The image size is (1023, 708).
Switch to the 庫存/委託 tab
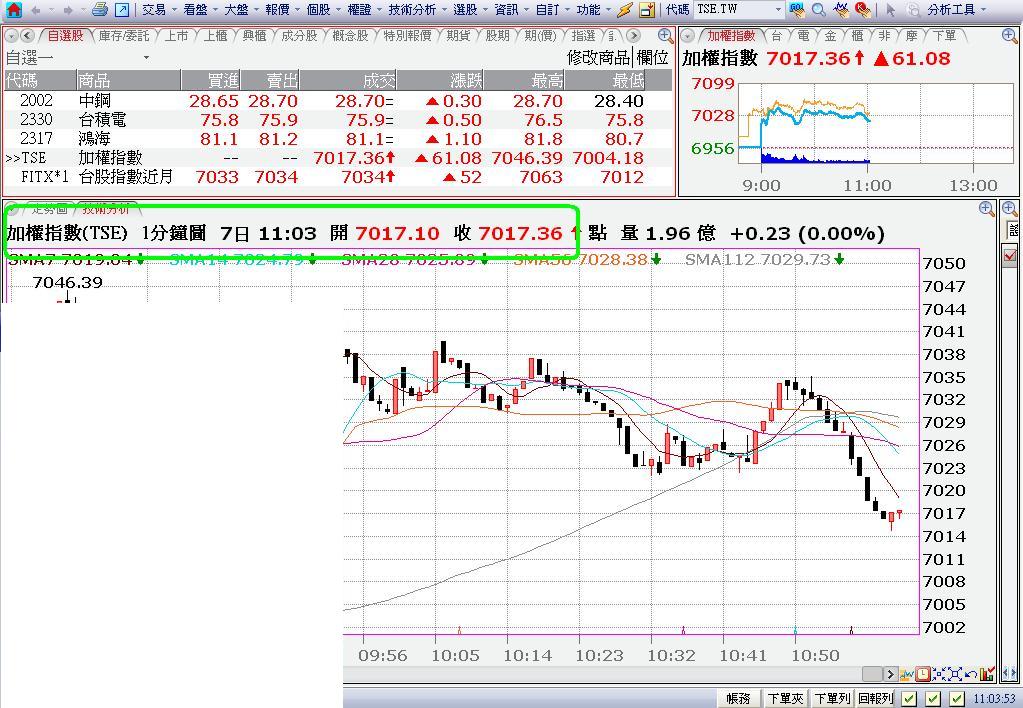(124, 36)
